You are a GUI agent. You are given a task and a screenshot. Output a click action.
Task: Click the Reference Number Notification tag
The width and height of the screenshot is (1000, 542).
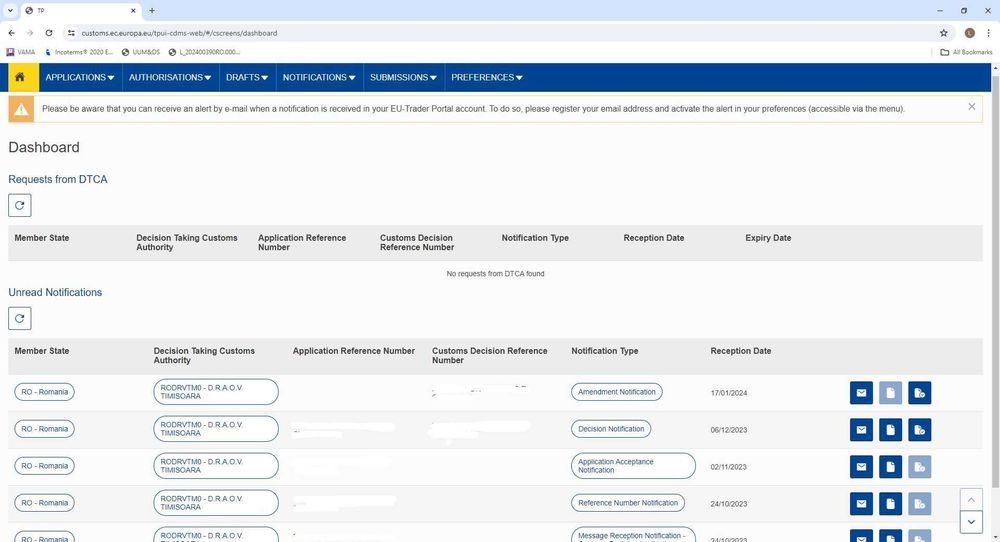(628, 503)
